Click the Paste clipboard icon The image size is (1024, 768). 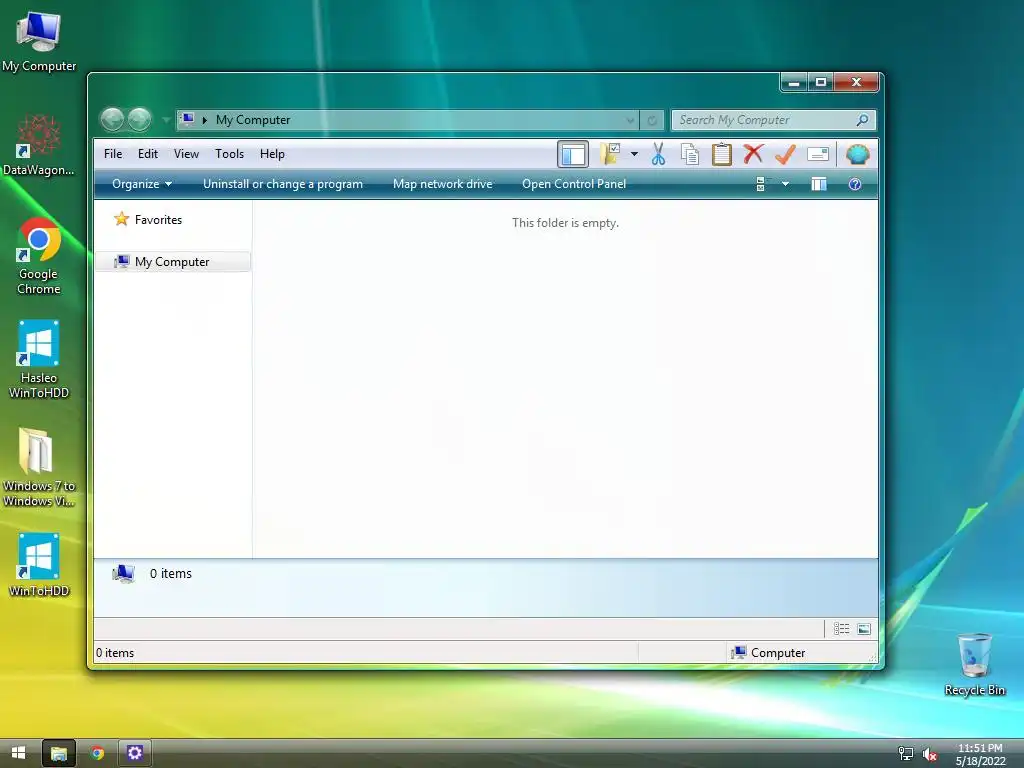(722, 154)
